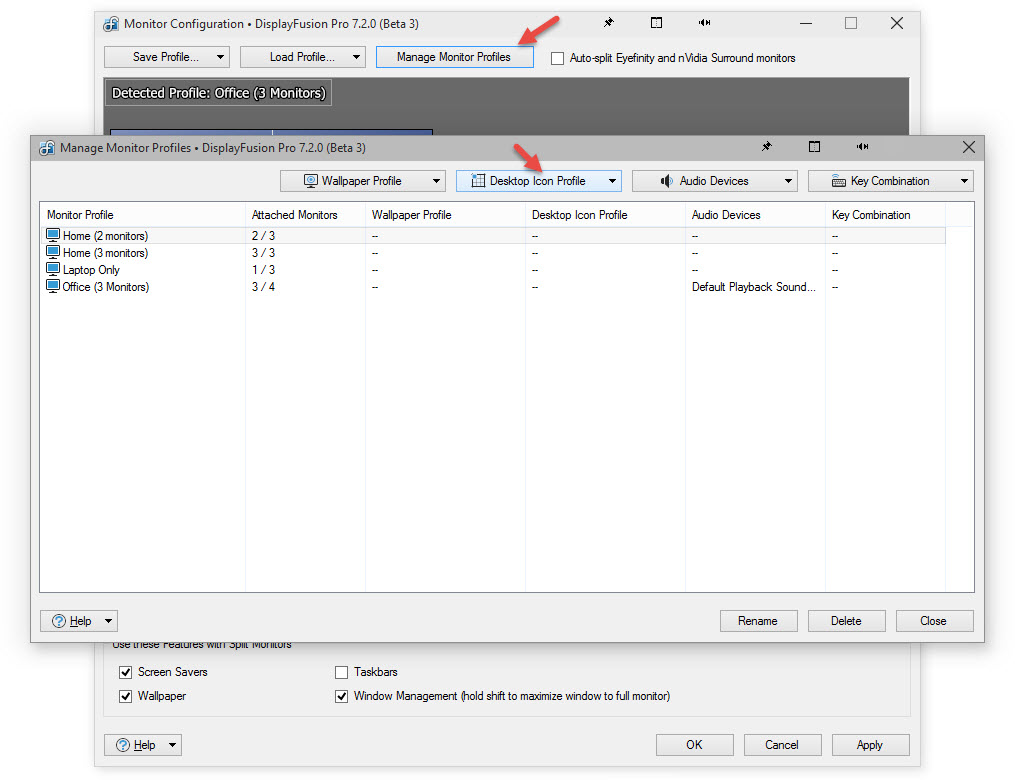The image size is (1015, 780).
Task: Click the DisplayFusion logo in Manage Monitor Profiles title bar
Action: pos(47,148)
